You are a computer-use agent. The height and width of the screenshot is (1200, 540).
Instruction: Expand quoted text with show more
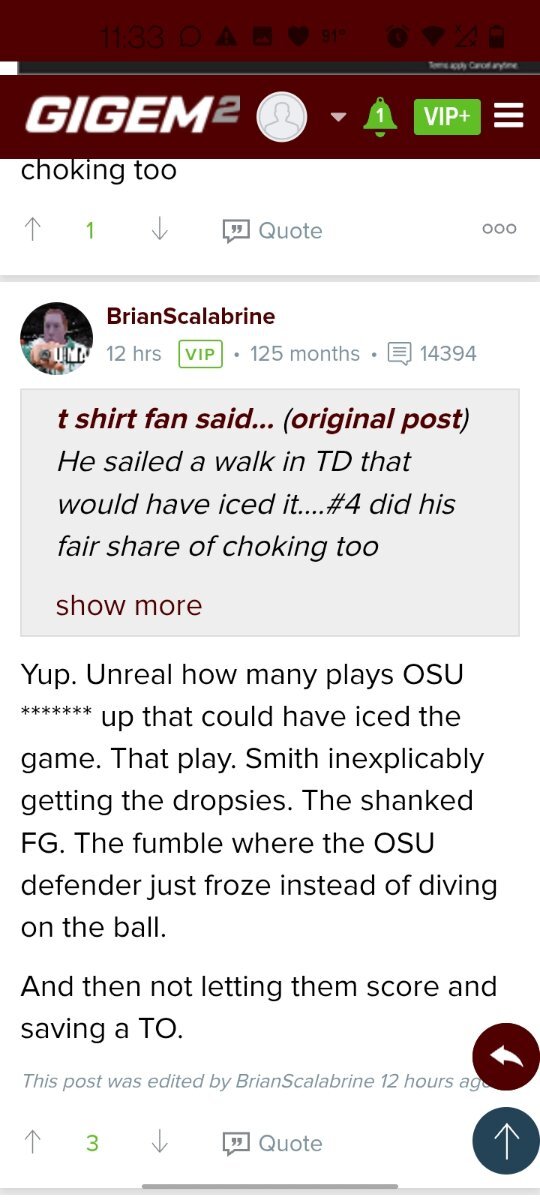click(x=129, y=605)
